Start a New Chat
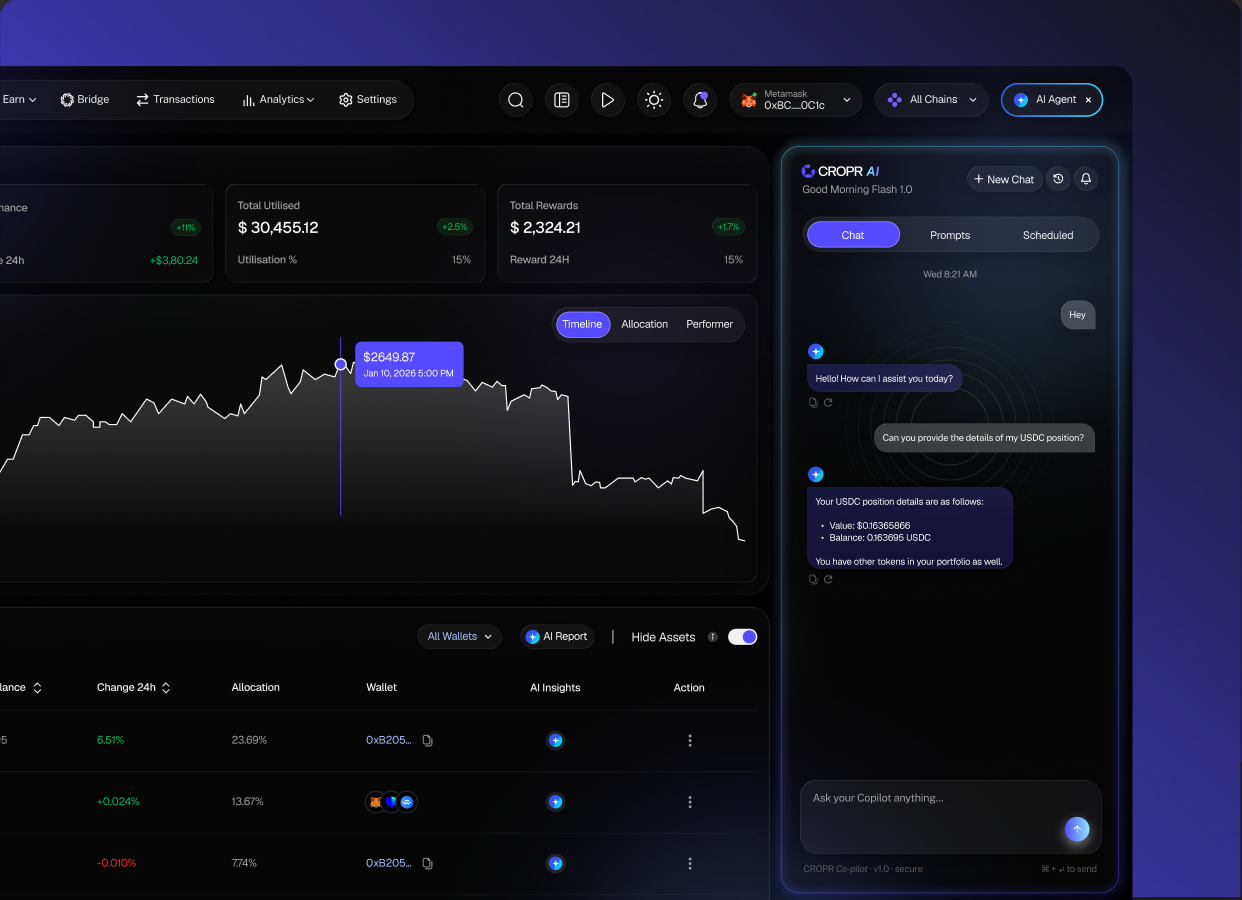 [x=1004, y=179]
